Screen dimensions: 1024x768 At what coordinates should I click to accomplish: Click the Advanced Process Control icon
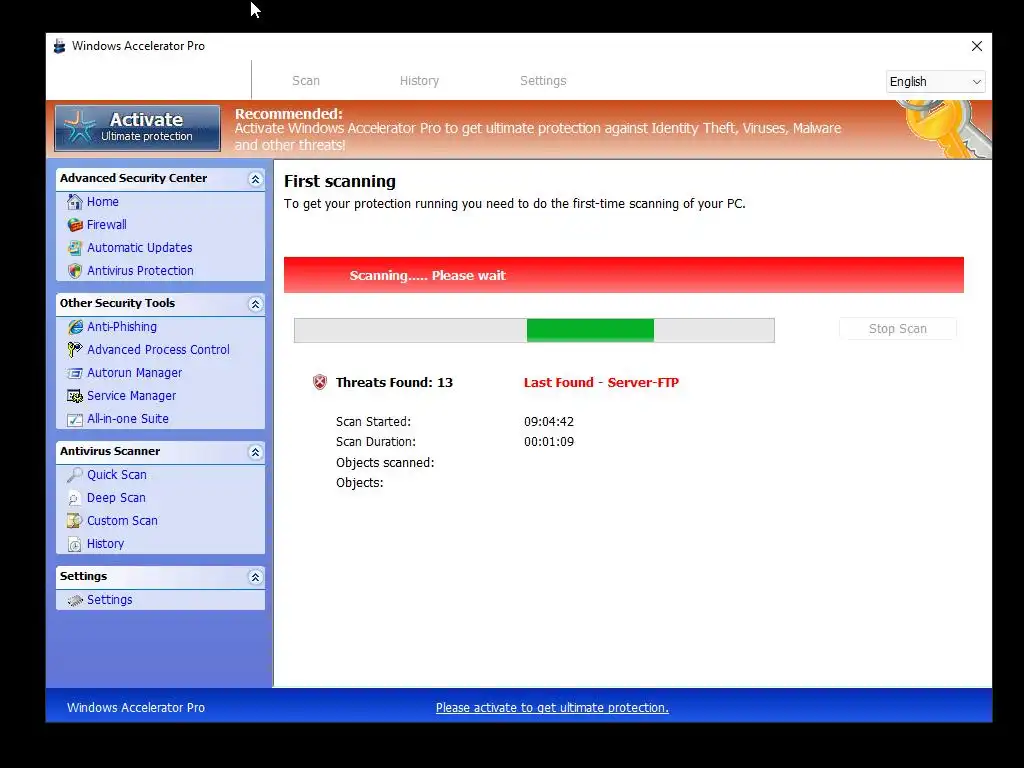(75, 349)
